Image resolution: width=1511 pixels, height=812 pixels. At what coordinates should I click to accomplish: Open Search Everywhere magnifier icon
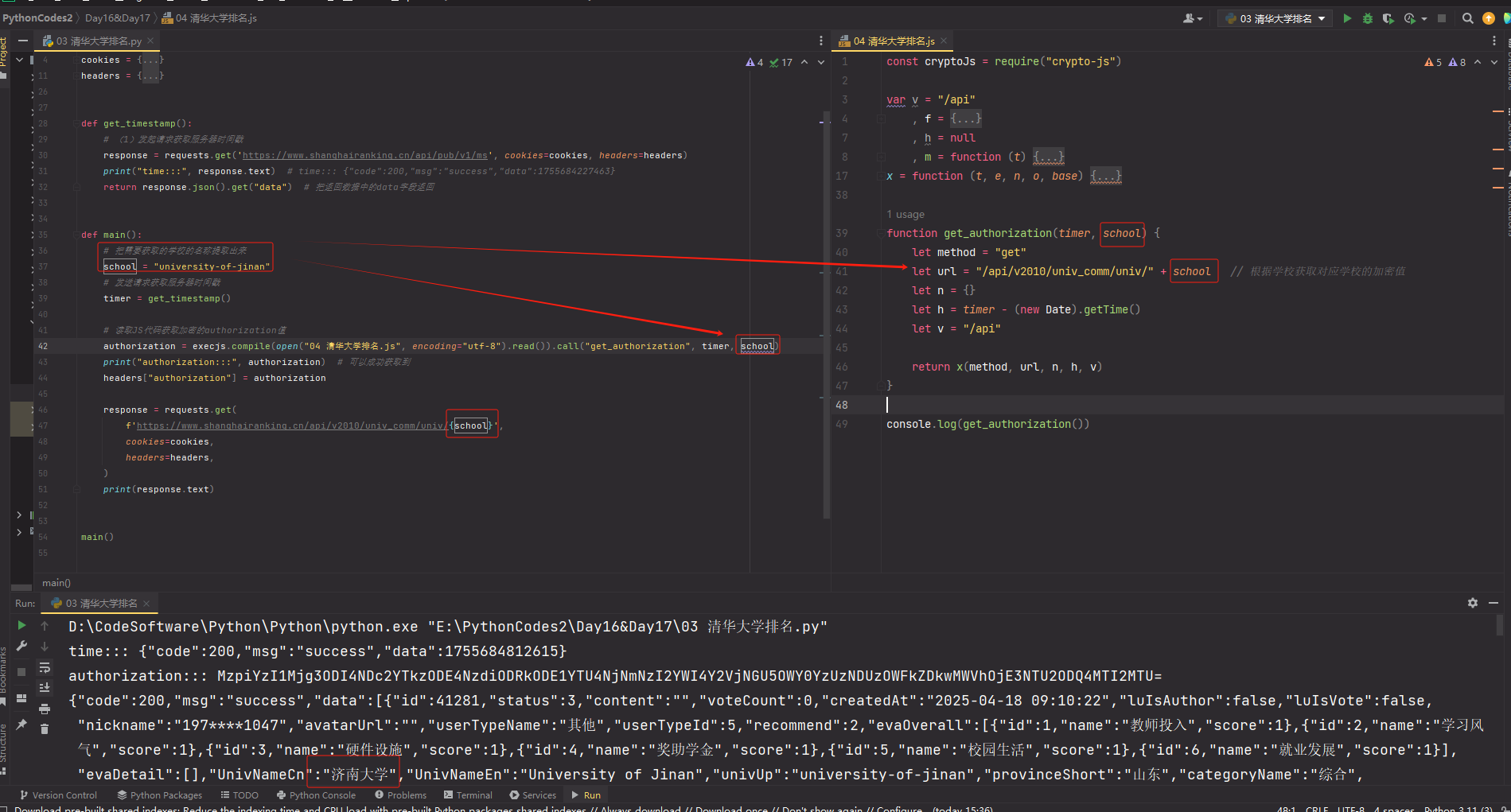[1468, 18]
